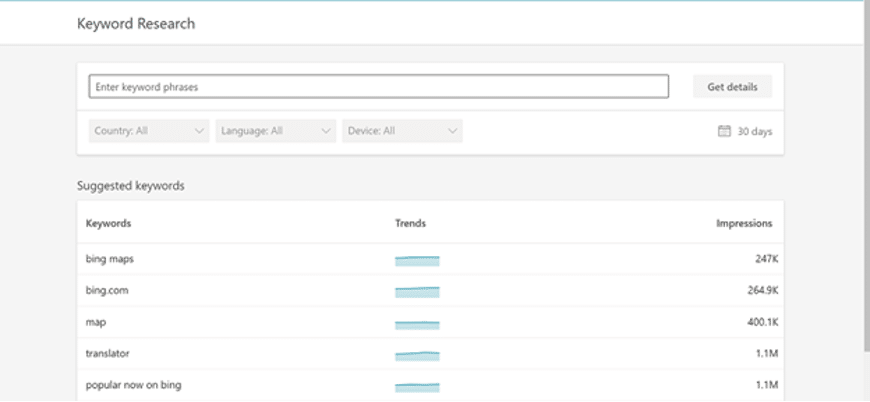The width and height of the screenshot is (870, 402).
Task: Click the Keywords column header
Action: pyautogui.click(x=108, y=223)
